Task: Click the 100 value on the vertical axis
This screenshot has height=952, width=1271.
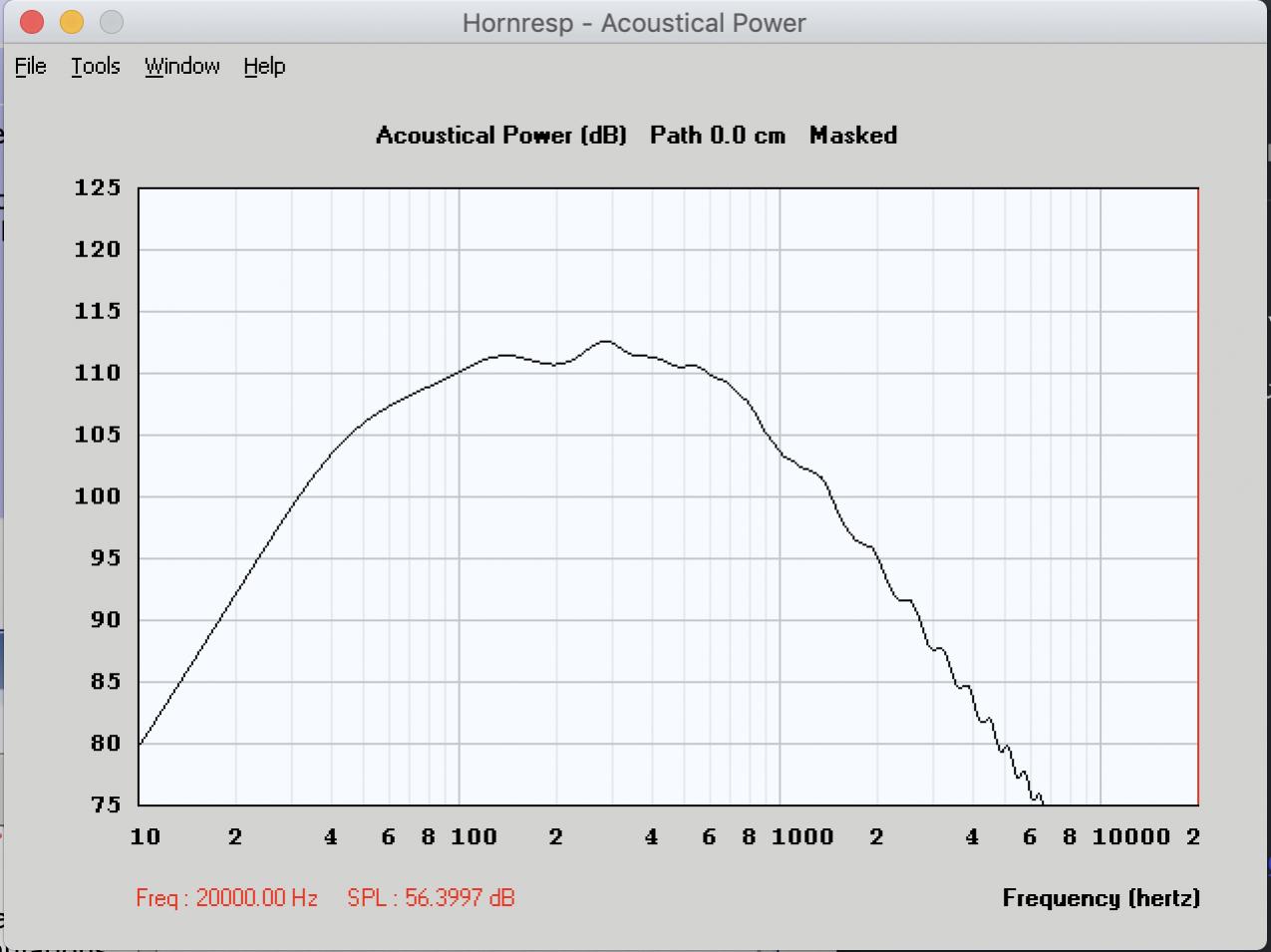Action: tap(98, 496)
